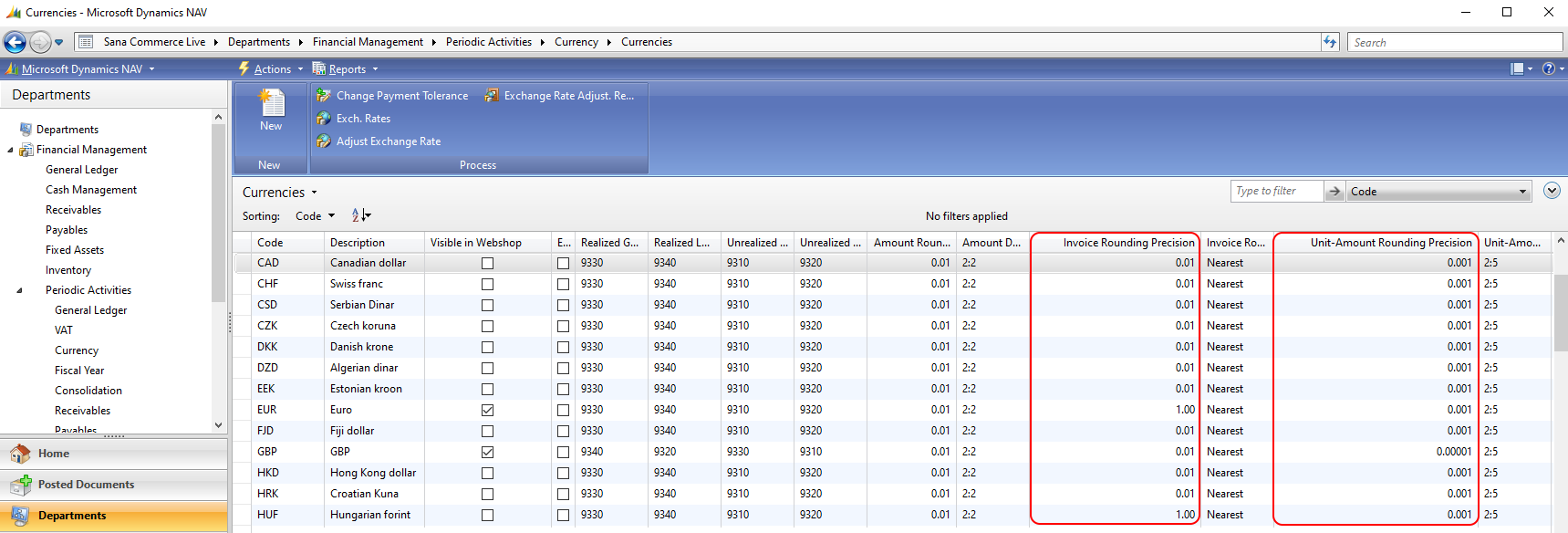Select Payables under Financial Management
Image resolution: width=1568 pixels, height=533 pixels.
coord(67,230)
